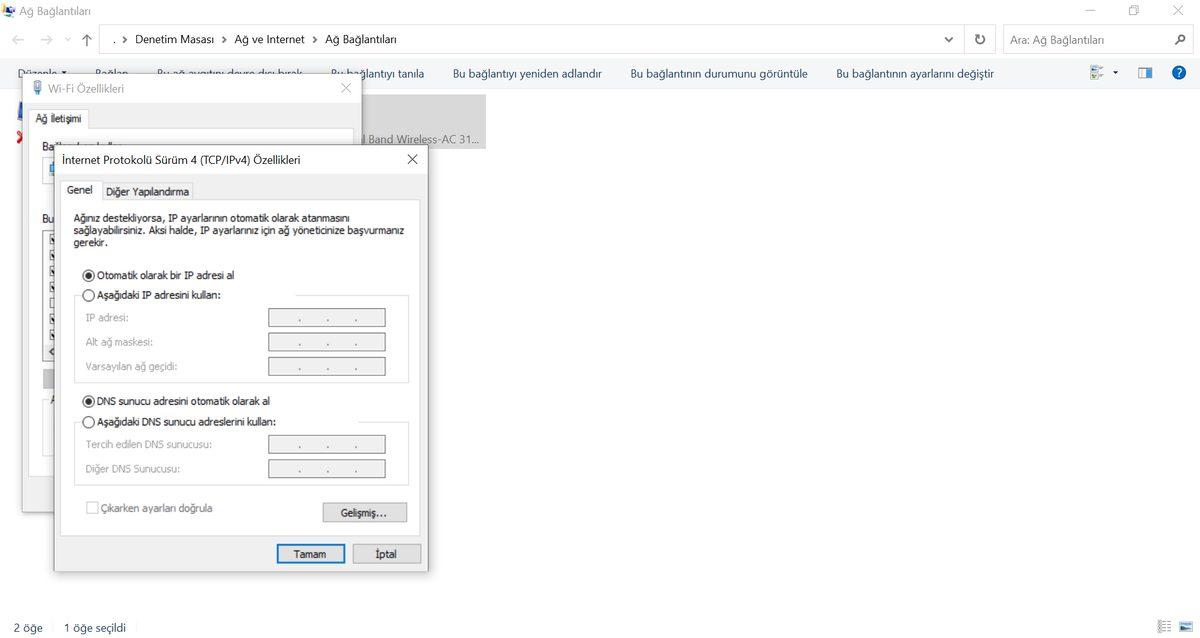Click the change view layout icon
1200x638 pixels.
[1097, 73]
